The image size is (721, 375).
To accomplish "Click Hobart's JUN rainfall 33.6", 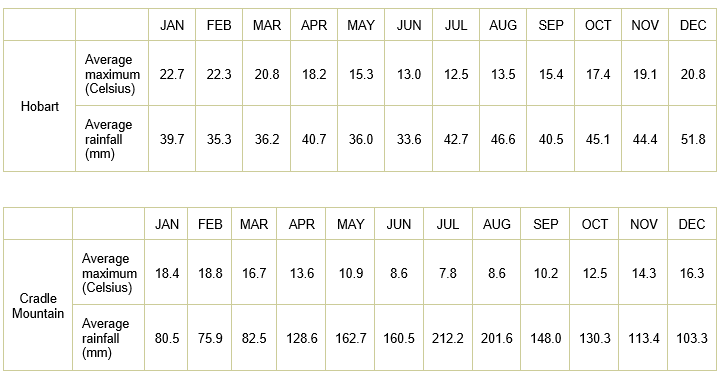I will coord(409,139).
